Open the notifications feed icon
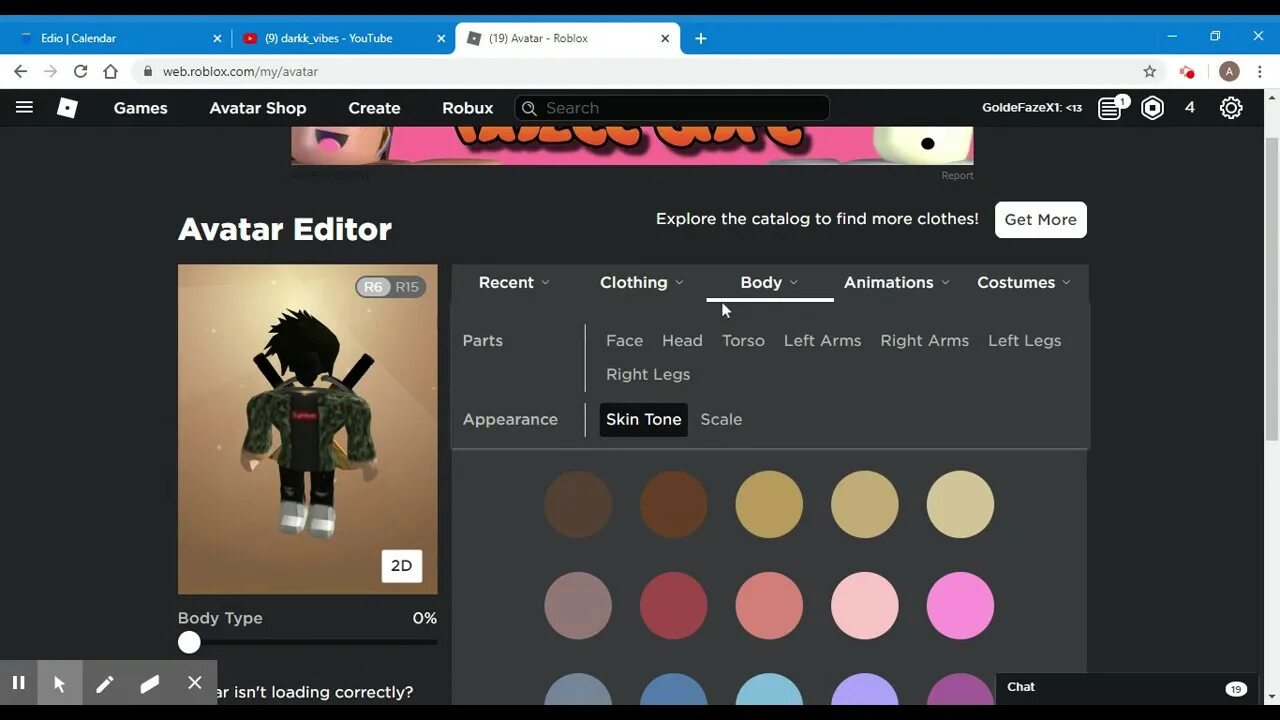1280x720 pixels. click(x=1110, y=108)
